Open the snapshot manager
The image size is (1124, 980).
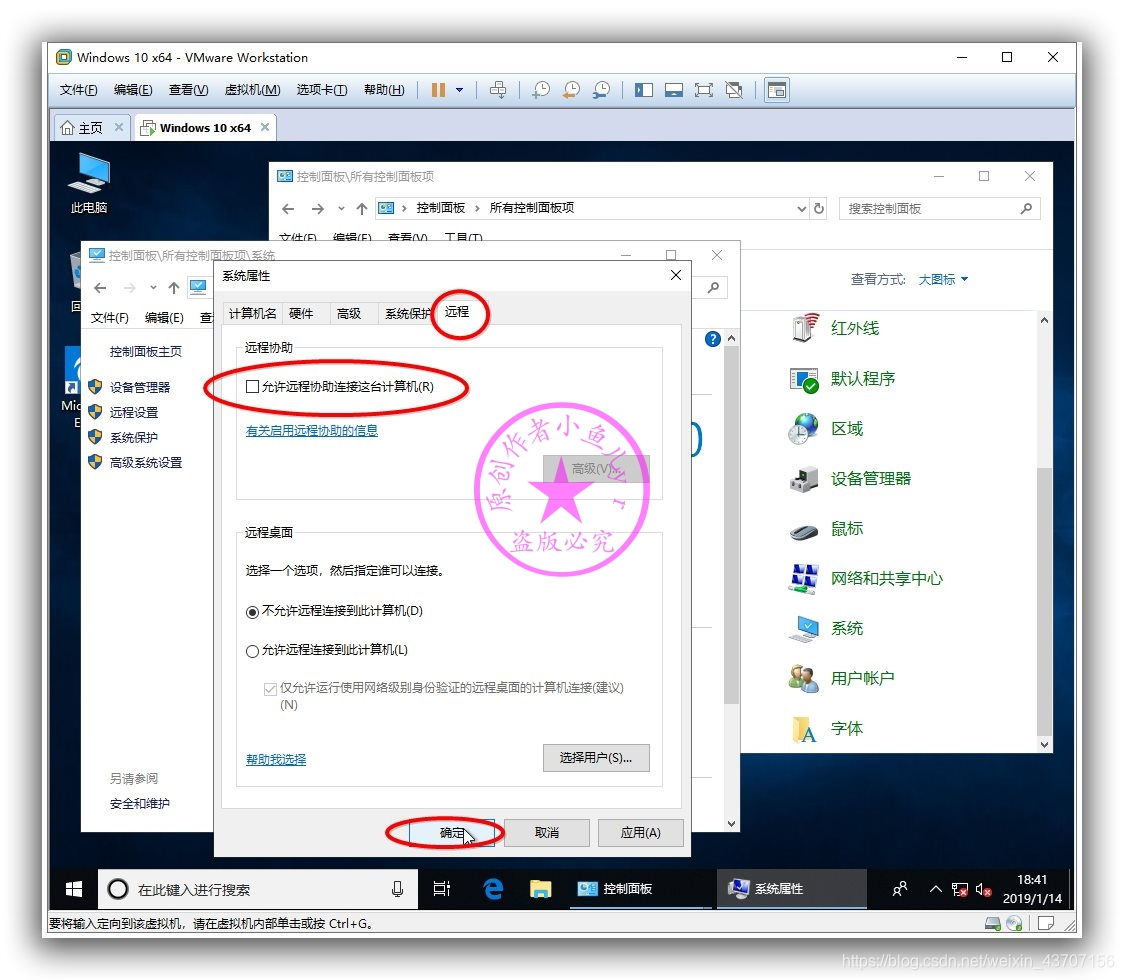601,90
